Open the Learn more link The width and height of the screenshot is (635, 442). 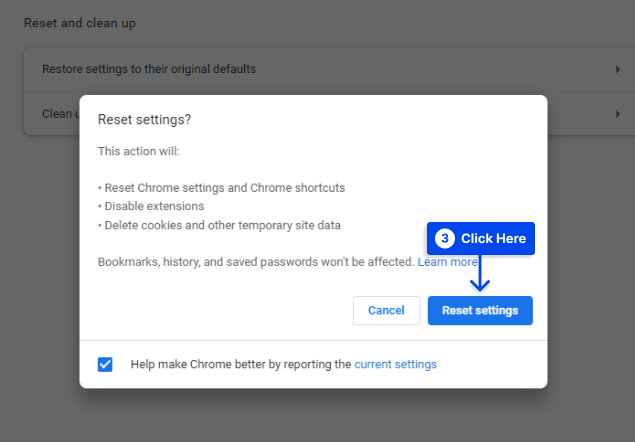447,262
